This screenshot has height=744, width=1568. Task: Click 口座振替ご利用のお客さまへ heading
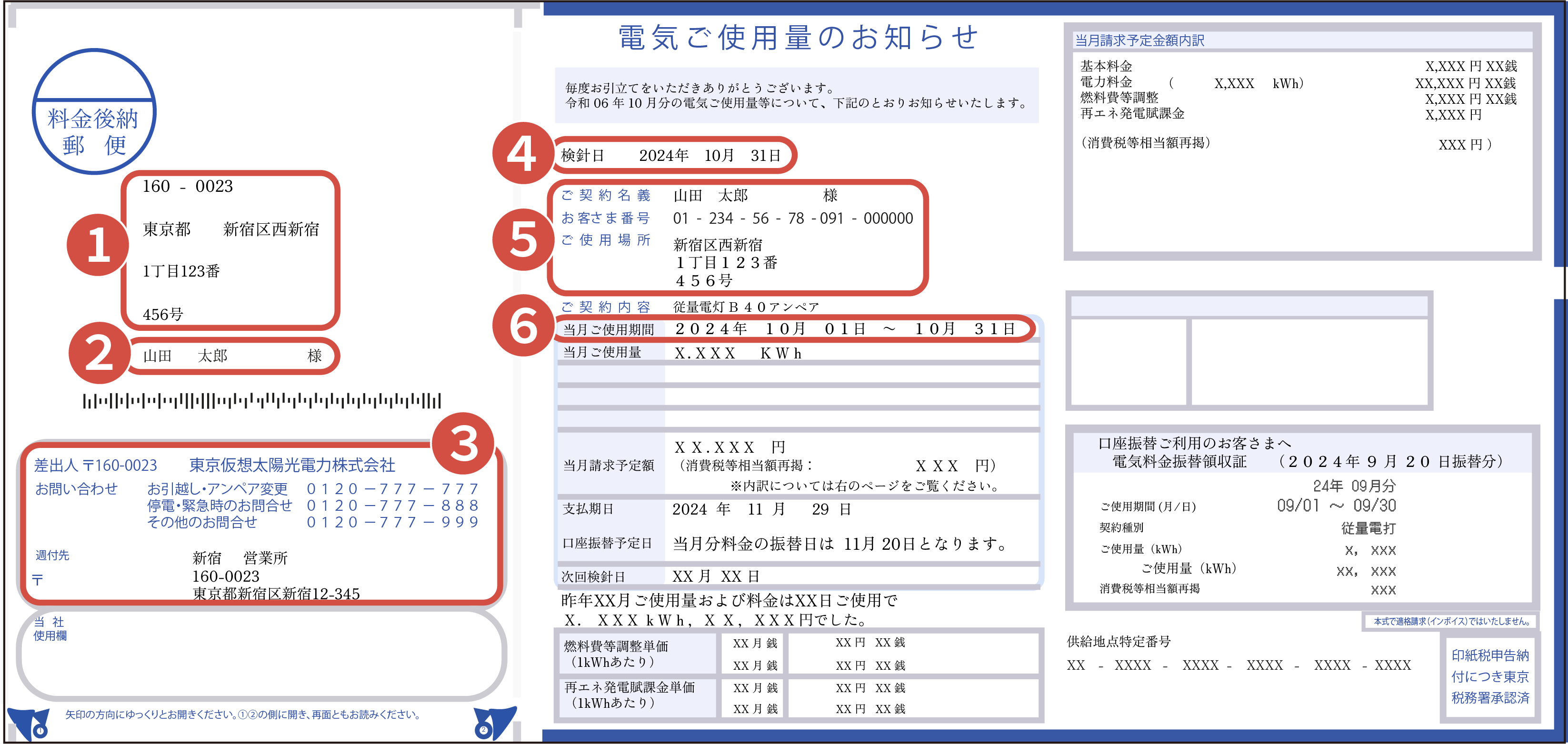coord(1194,443)
